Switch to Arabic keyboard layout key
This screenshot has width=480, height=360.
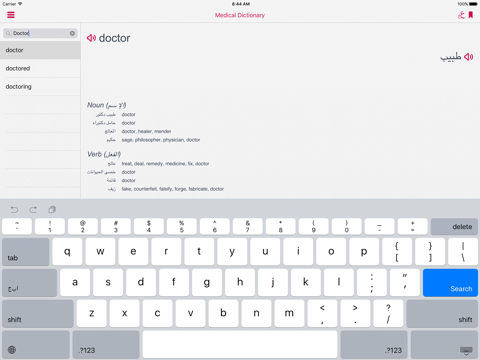[x=29, y=283]
